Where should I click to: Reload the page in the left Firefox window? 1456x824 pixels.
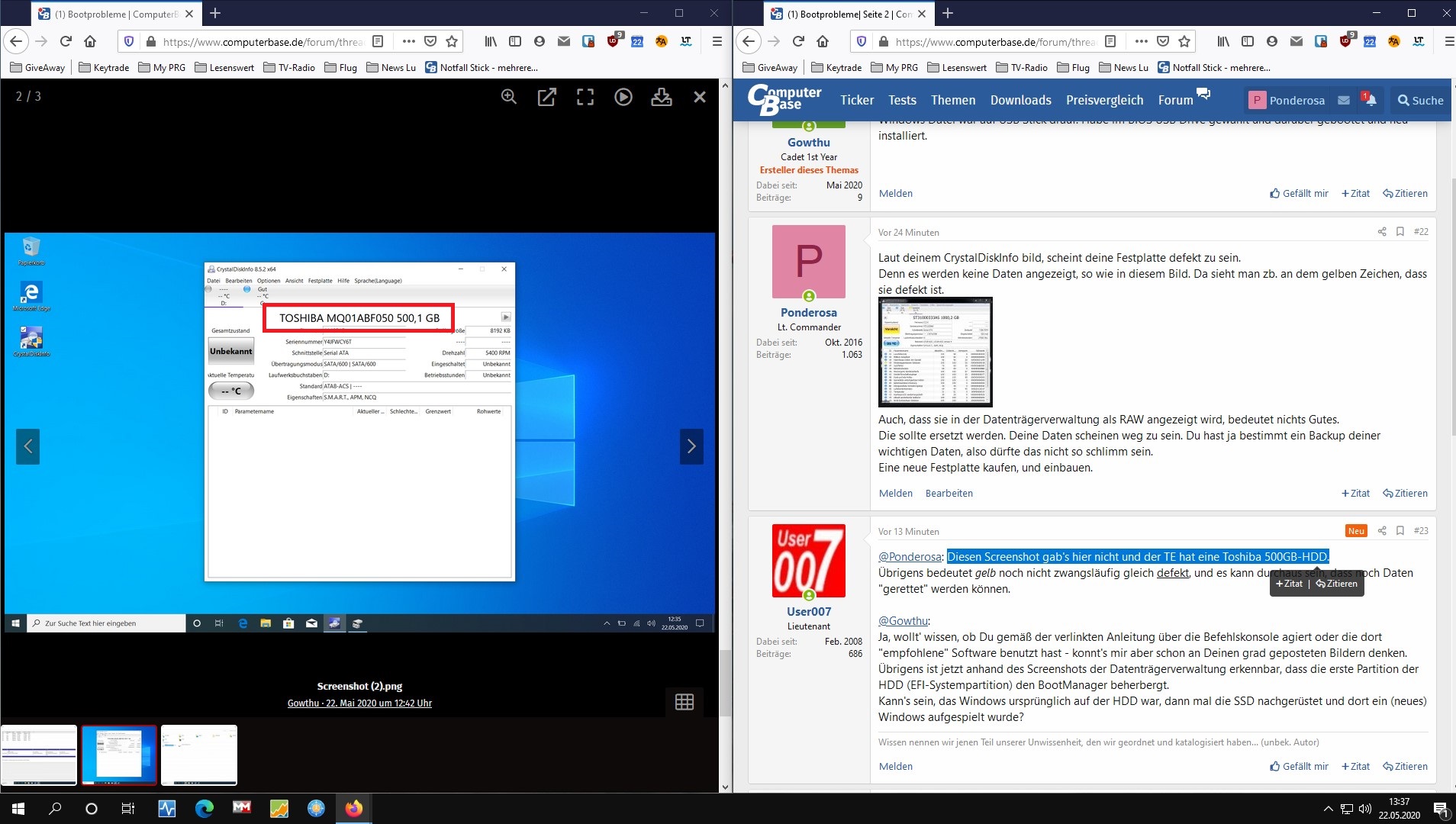coord(66,41)
